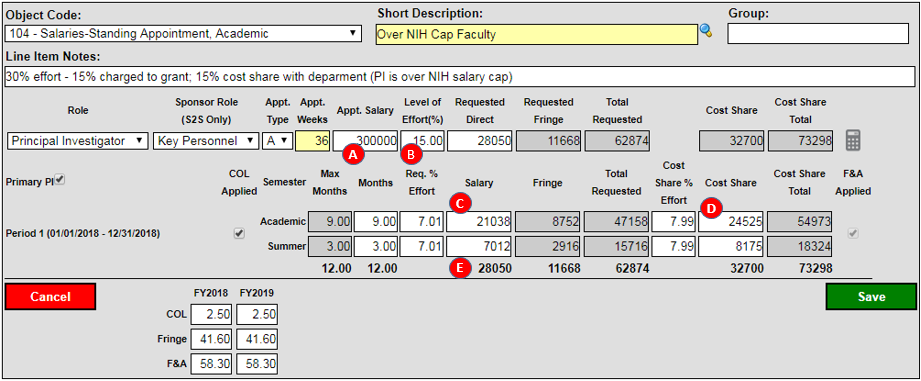Viewport: 921px width, 381px height.
Task: Click the bold Cost Share sum 32700
Action: click(747, 268)
